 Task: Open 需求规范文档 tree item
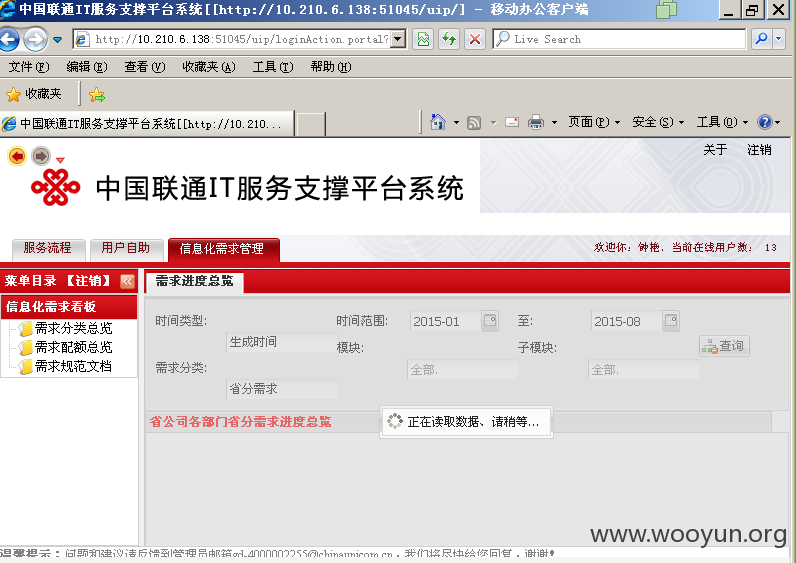(73, 367)
